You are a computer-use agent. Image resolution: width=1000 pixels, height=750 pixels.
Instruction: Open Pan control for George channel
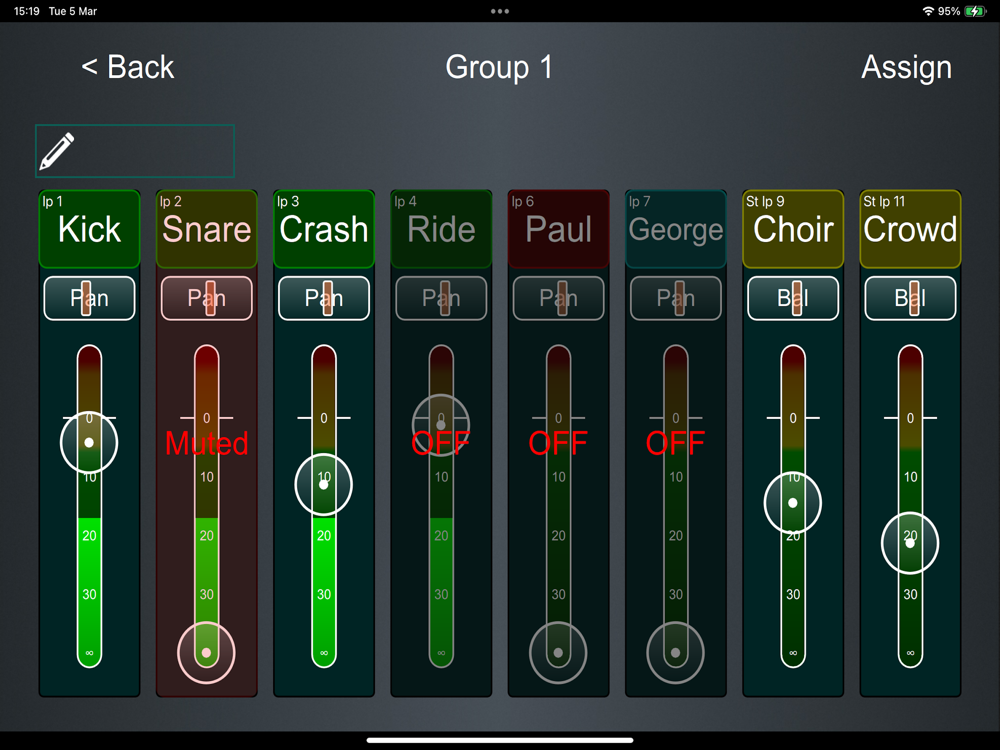coord(676,298)
